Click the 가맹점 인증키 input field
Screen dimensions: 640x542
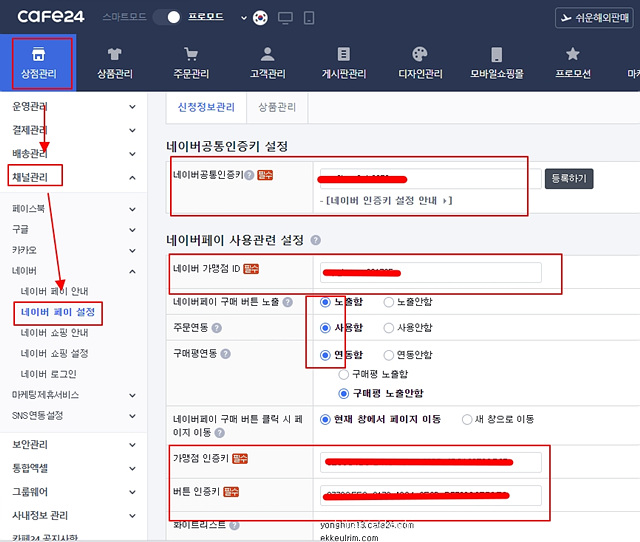(x=431, y=462)
